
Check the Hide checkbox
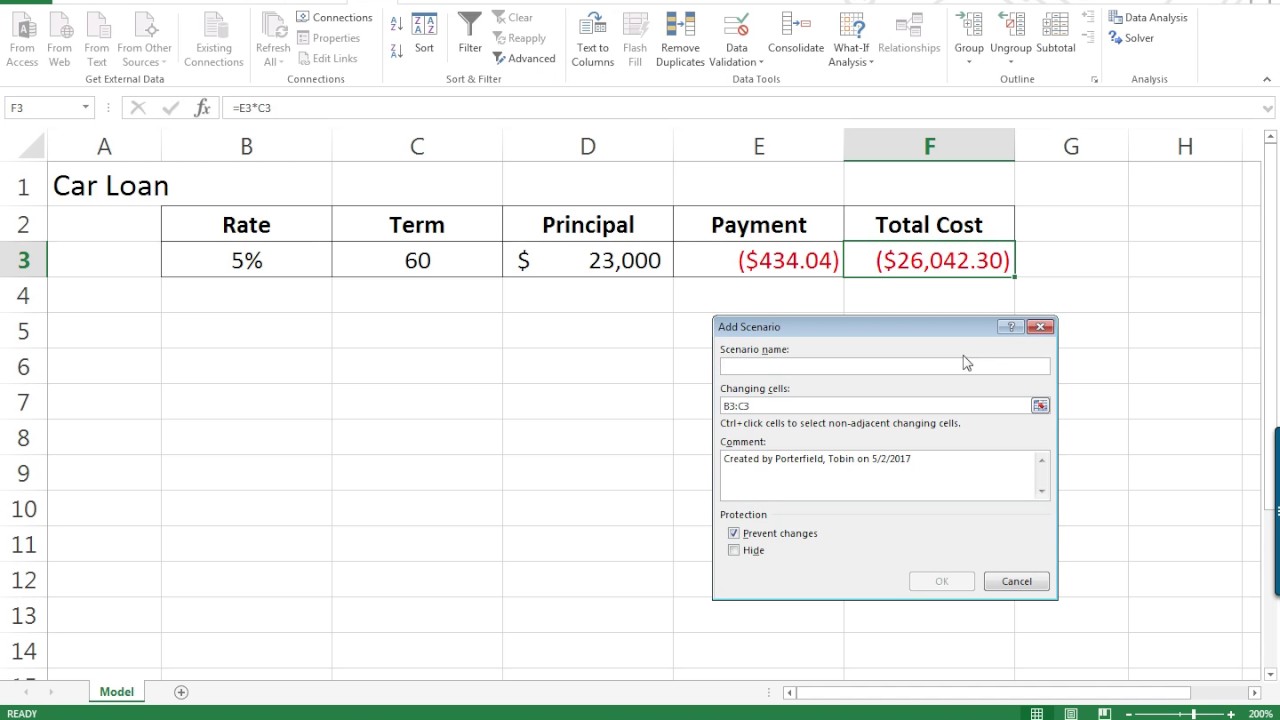(734, 550)
